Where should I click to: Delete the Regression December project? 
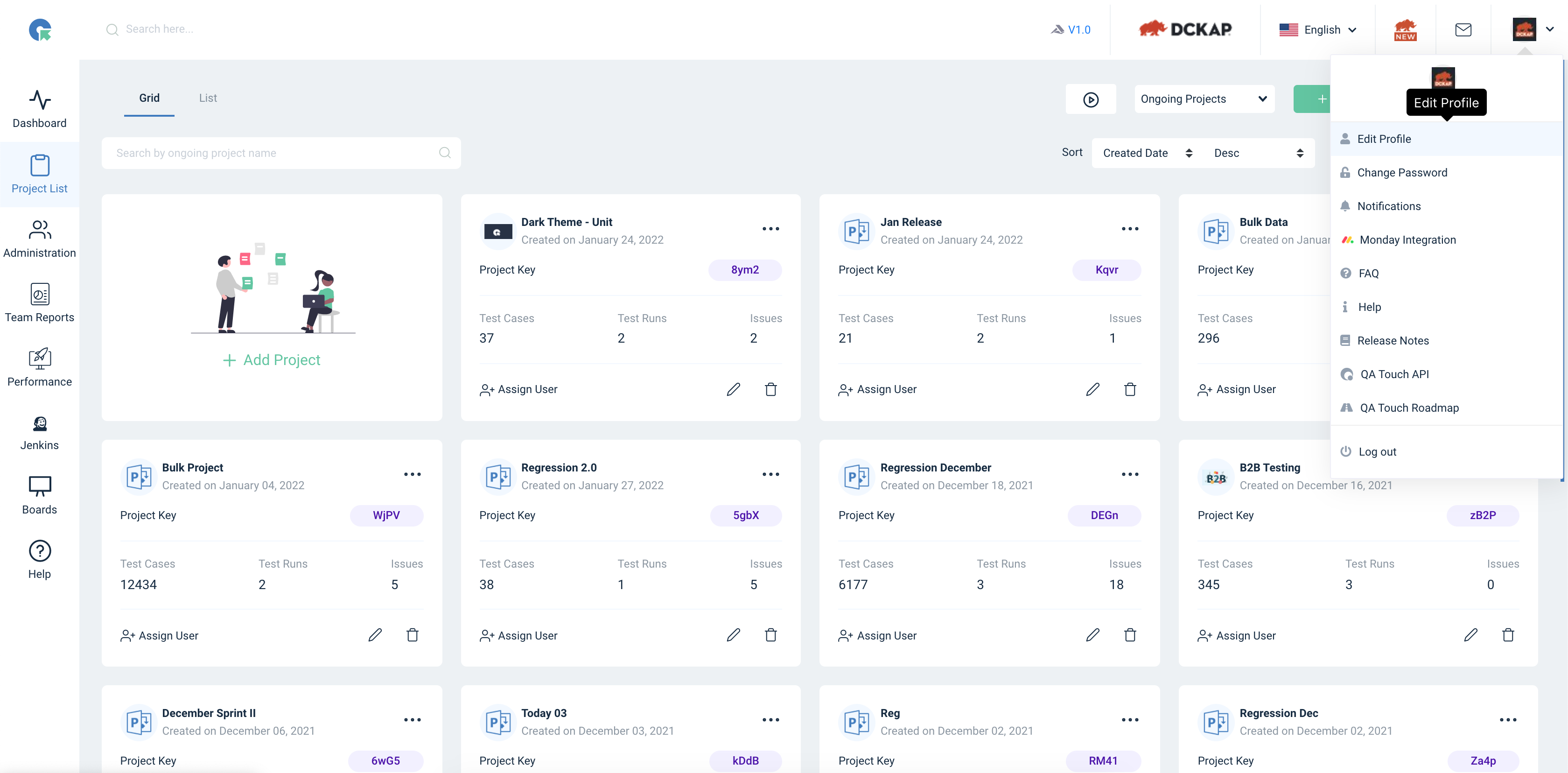coord(1130,635)
